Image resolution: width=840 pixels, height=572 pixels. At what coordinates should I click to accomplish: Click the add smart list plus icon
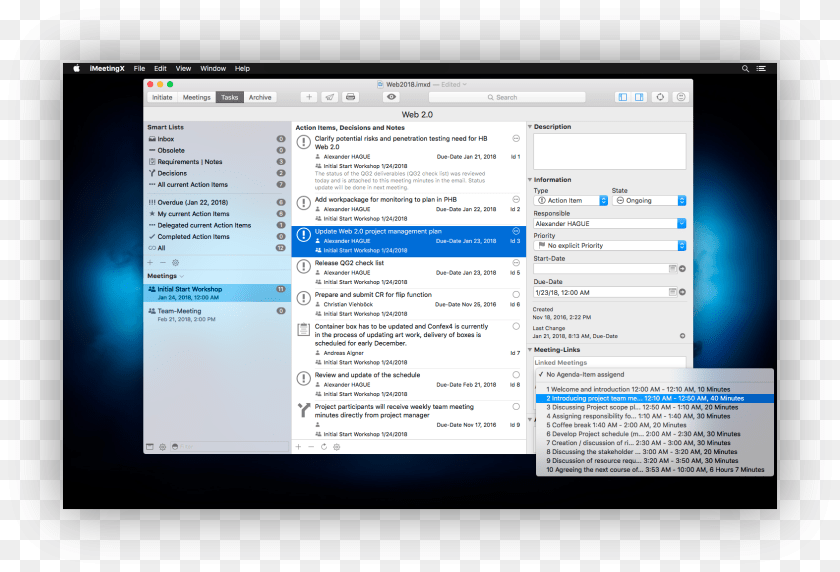pyautogui.click(x=151, y=262)
